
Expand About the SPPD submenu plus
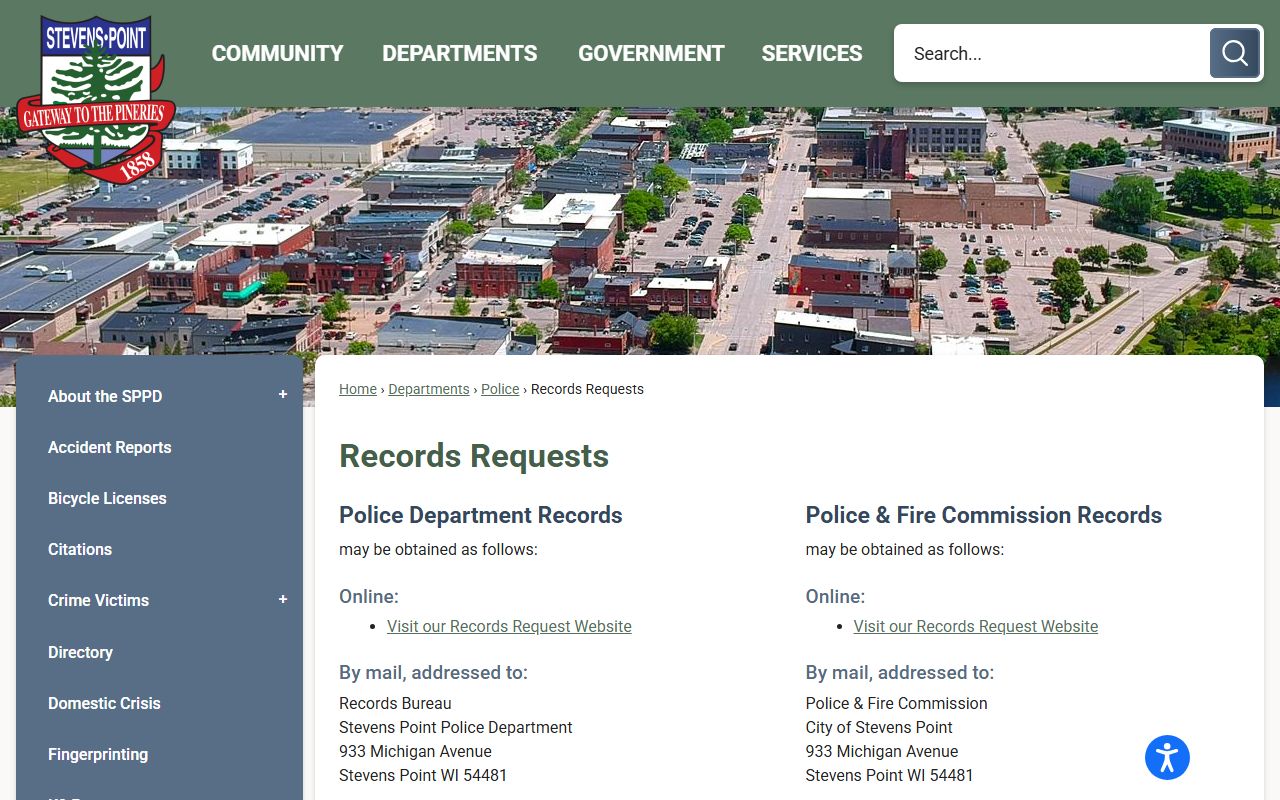click(x=283, y=395)
